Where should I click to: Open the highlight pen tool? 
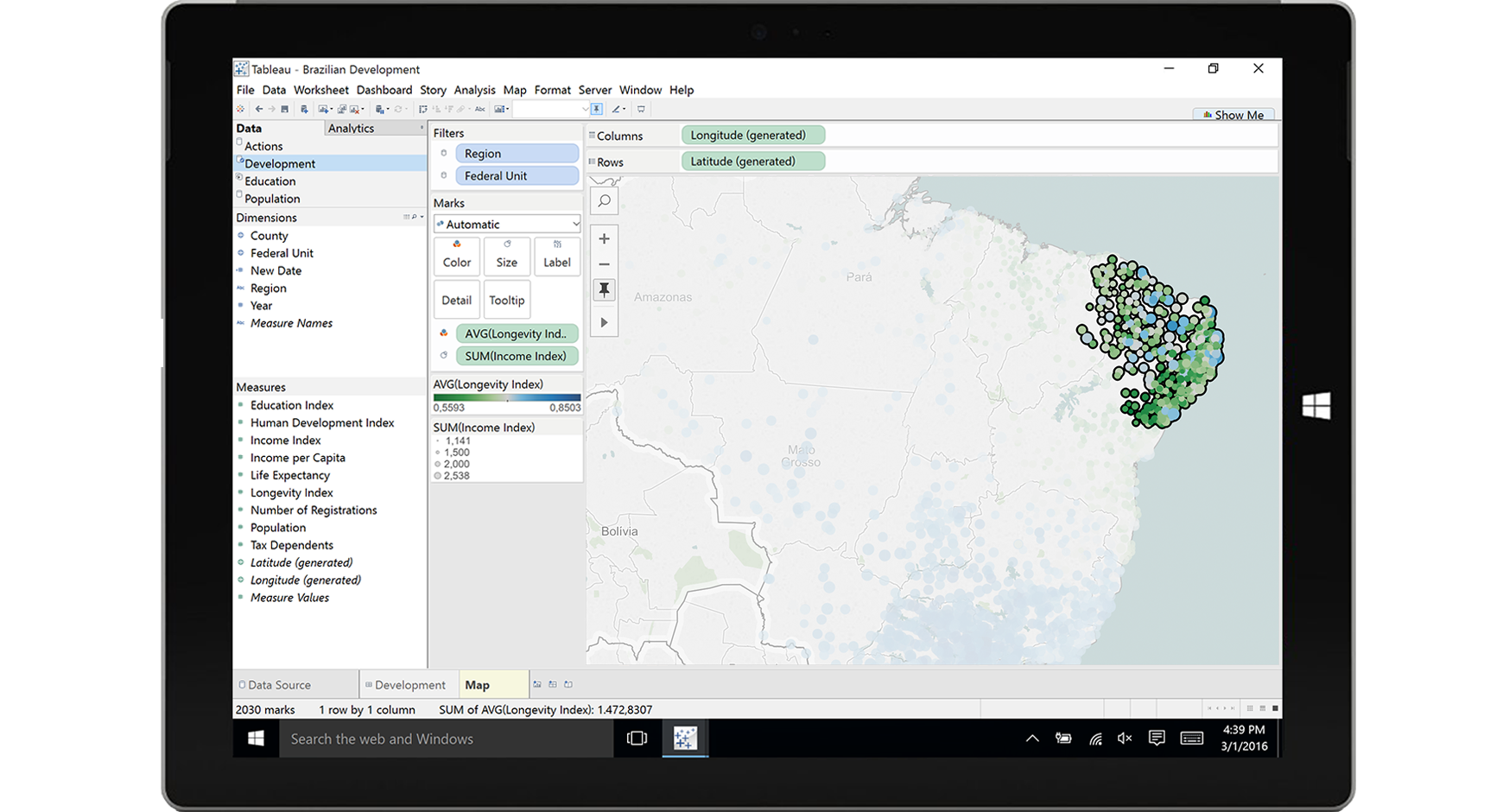click(616, 109)
